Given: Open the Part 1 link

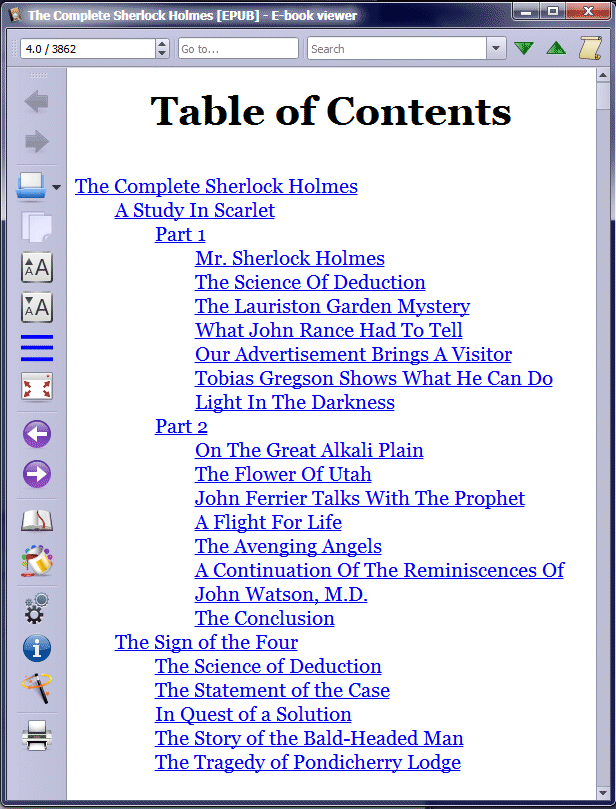Looking at the screenshot, I should (x=180, y=235).
